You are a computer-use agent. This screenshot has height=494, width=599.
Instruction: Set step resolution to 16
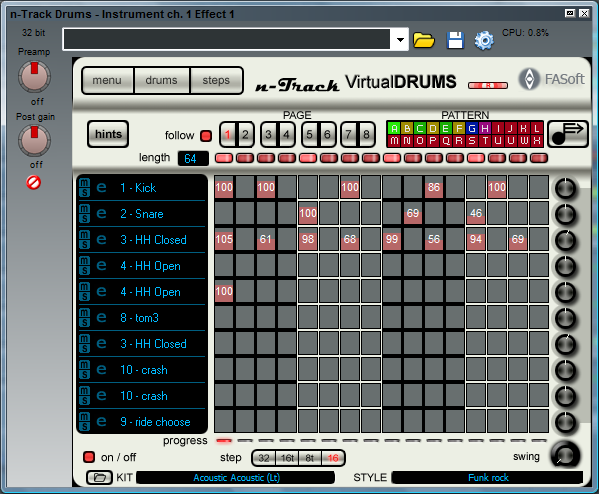click(x=333, y=458)
